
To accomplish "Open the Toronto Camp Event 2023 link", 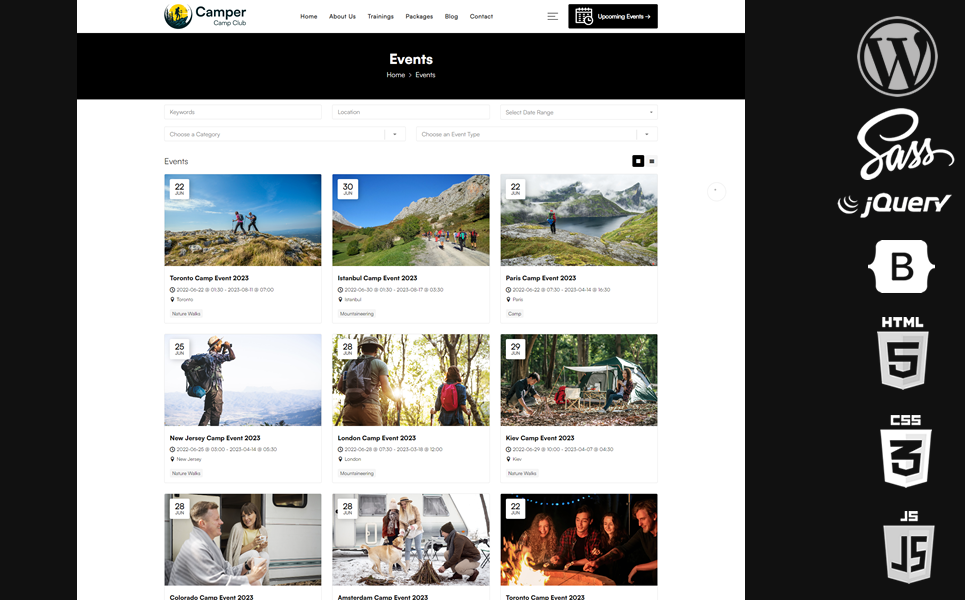I will pyautogui.click(x=209, y=278).
